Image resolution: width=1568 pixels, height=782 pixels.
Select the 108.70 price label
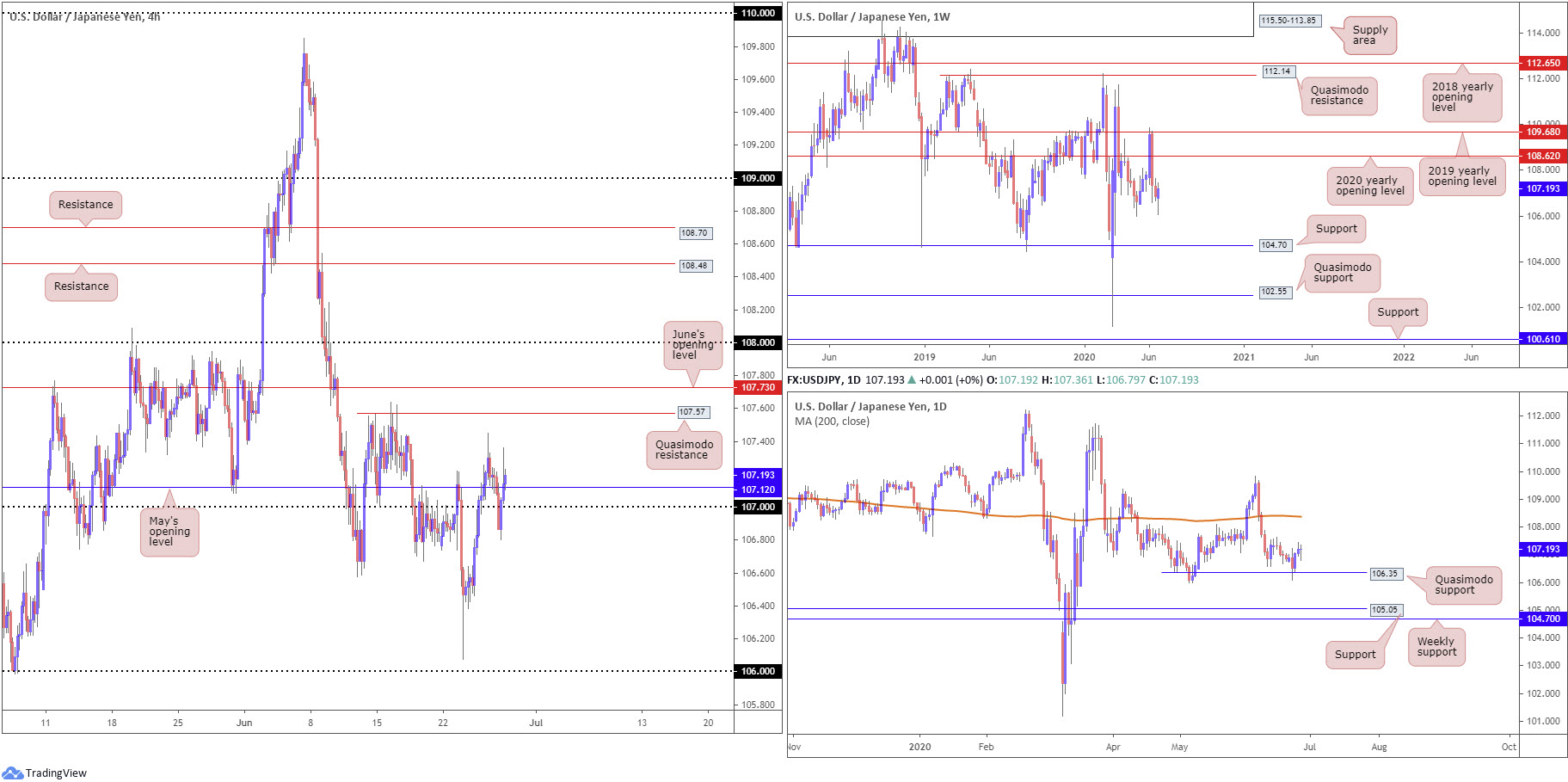[x=694, y=233]
